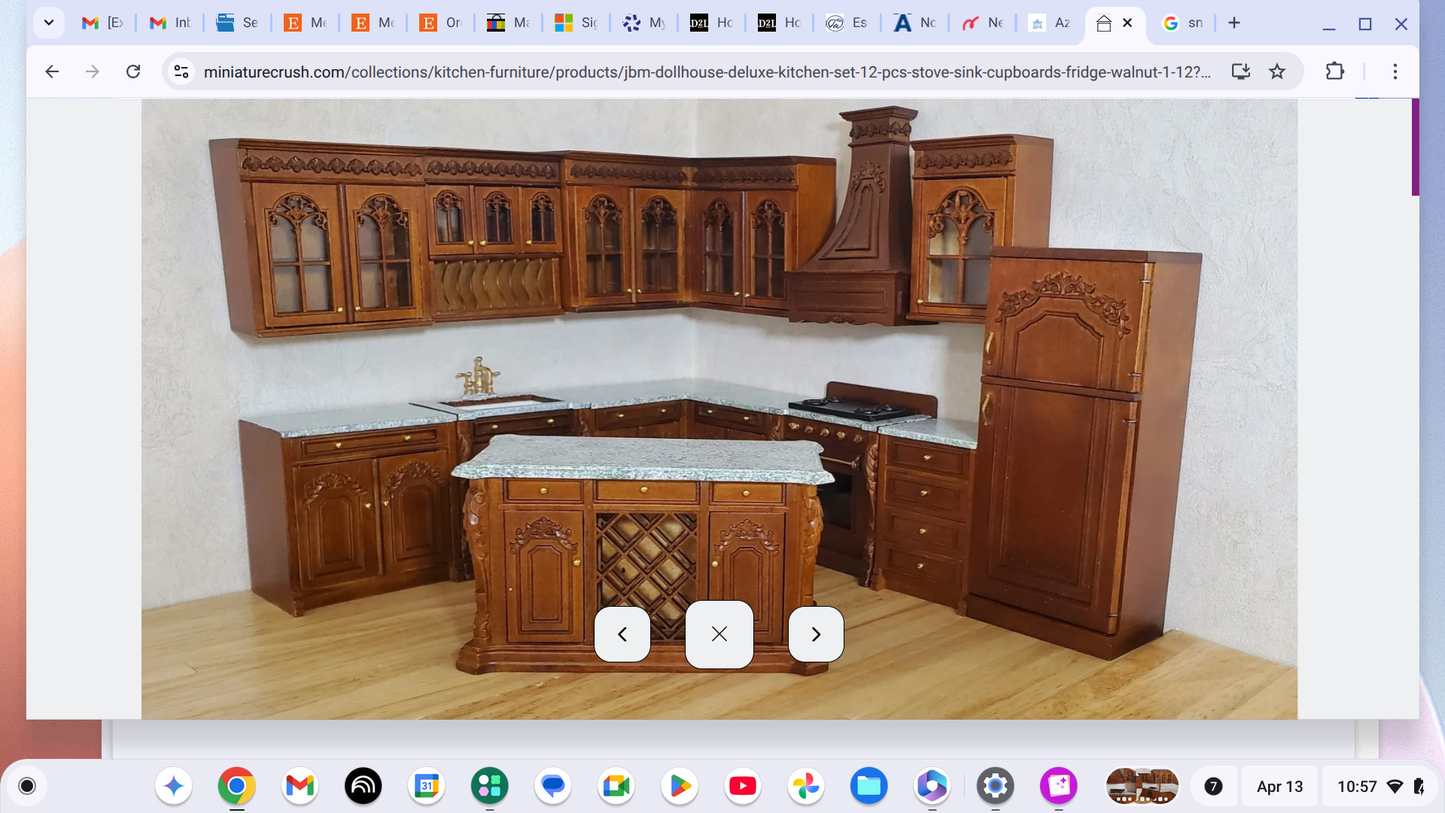Image resolution: width=1445 pixels, height=813 pixels.
Task: Show previous product image
Action: (622, 634)
